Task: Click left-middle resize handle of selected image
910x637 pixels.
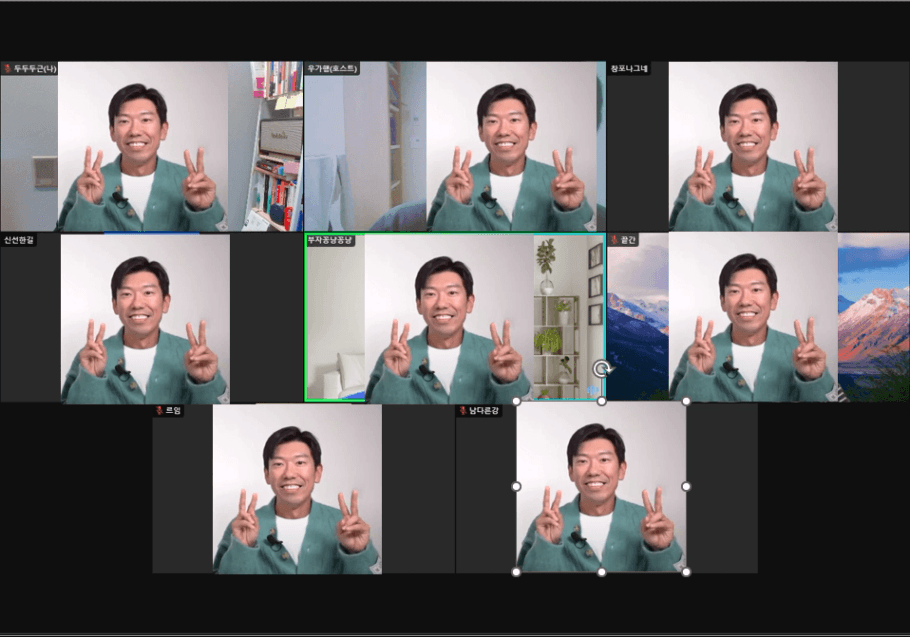Action: 516,486
